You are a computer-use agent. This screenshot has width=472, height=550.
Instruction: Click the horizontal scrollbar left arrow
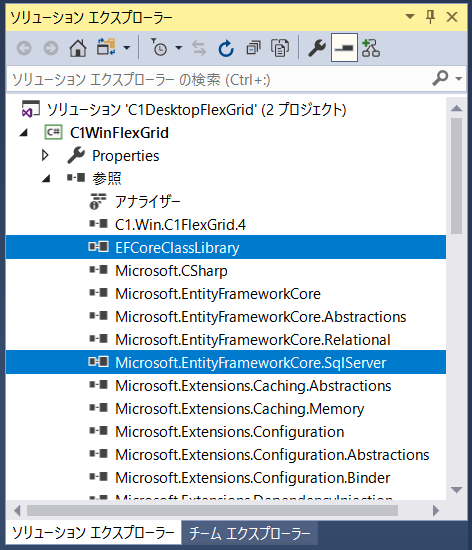(x=17, y=510)
